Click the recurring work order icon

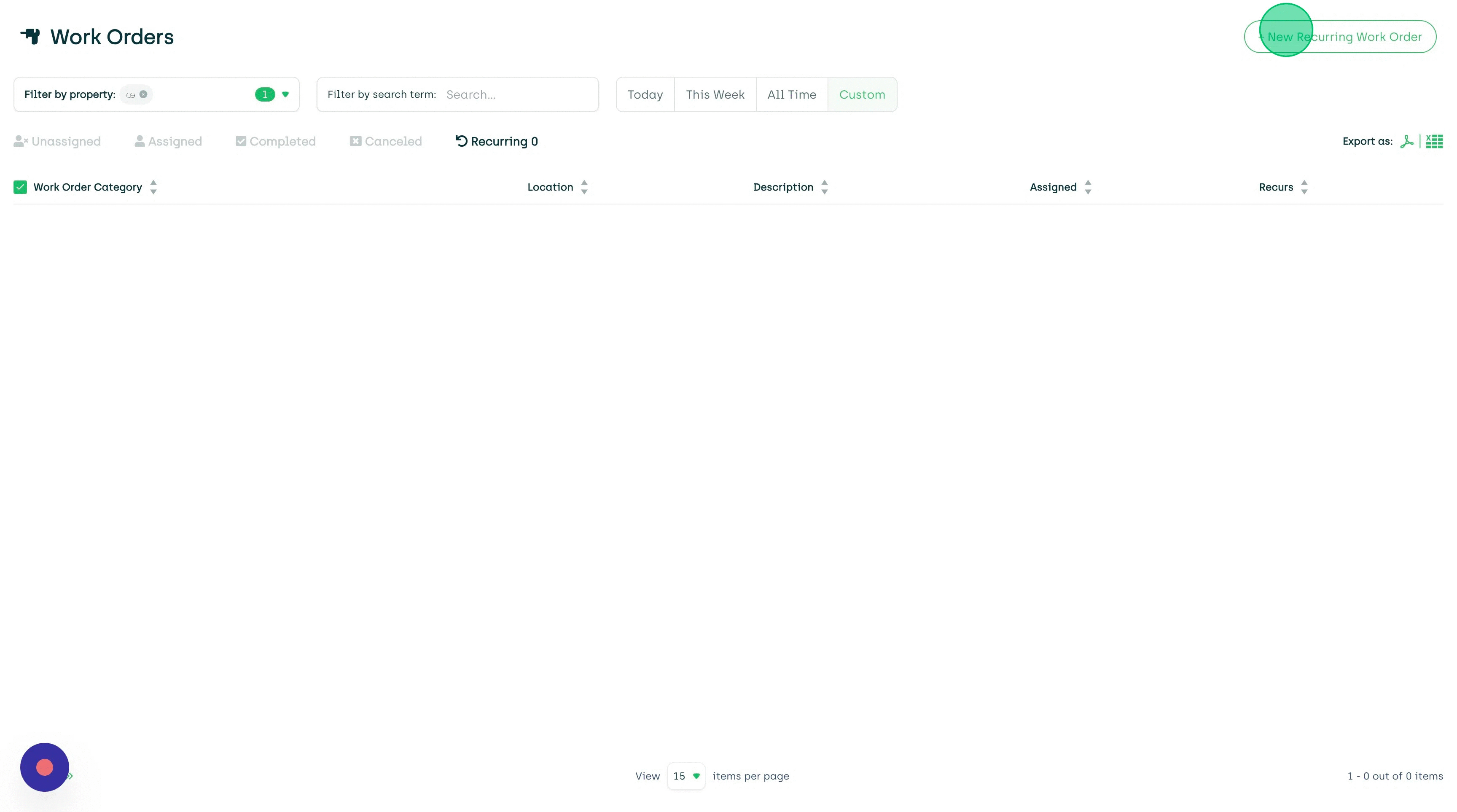[x=460, y=141]
